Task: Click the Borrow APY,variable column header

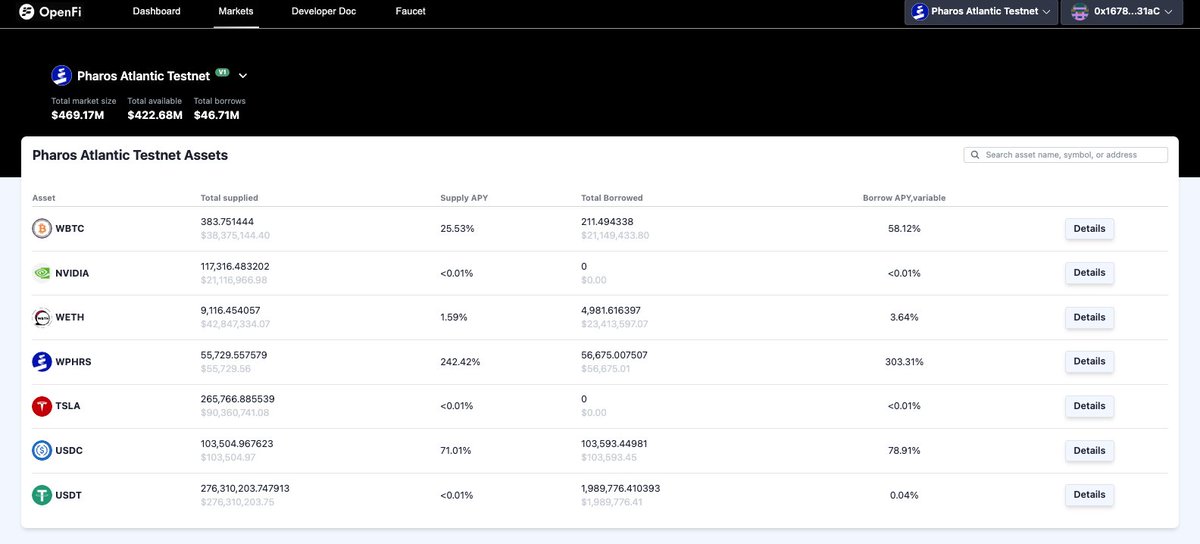Action: click(904, 198)
